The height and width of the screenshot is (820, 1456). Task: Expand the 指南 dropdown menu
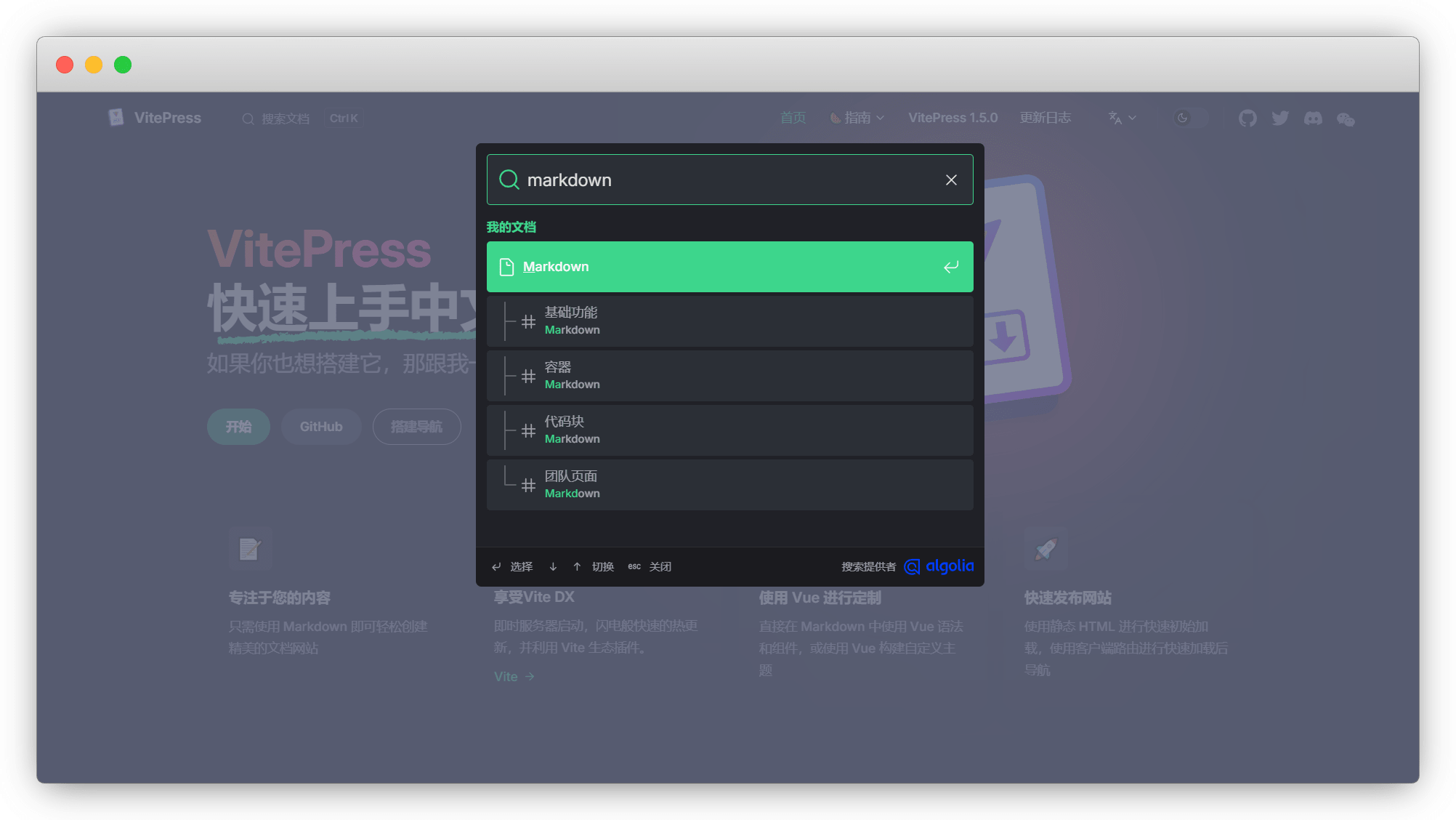click(857, 118)
